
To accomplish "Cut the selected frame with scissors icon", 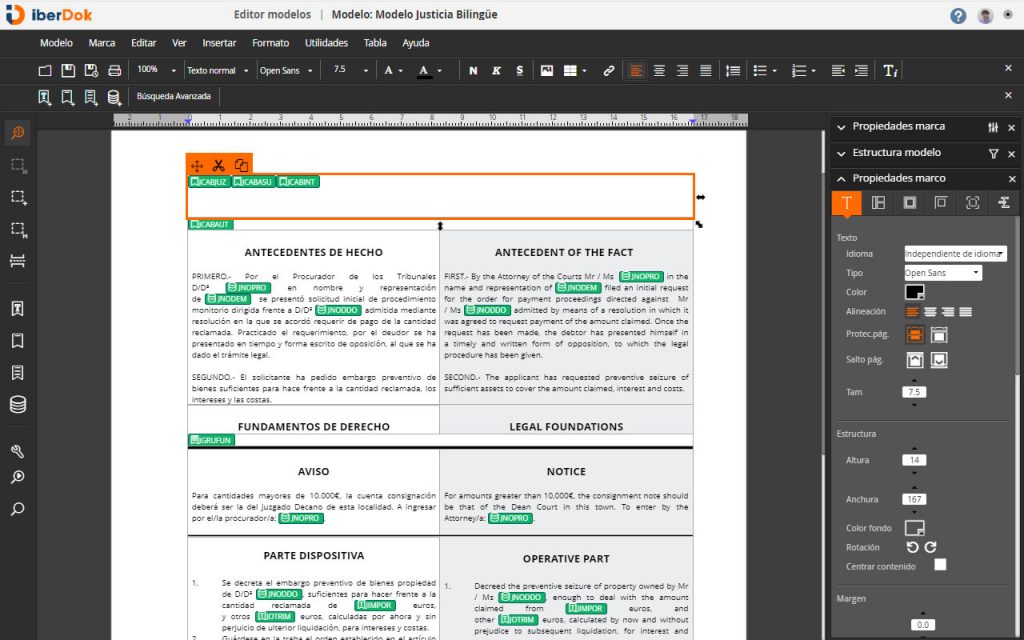I will 219,166.
